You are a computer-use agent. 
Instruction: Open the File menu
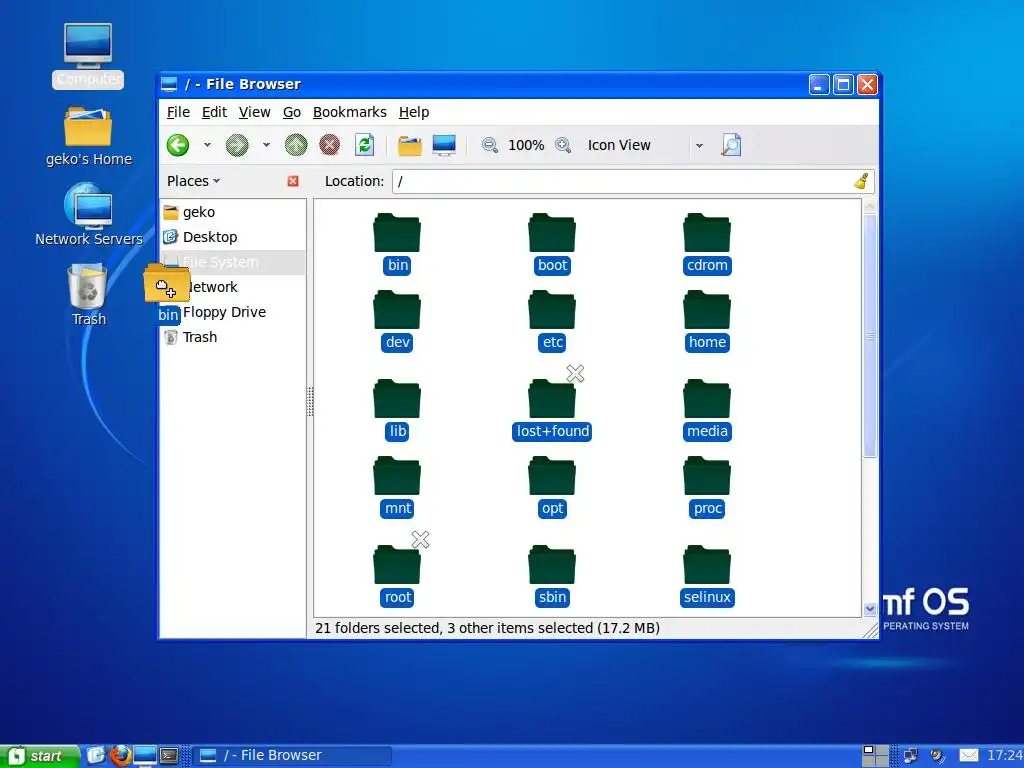click(178, 112)
